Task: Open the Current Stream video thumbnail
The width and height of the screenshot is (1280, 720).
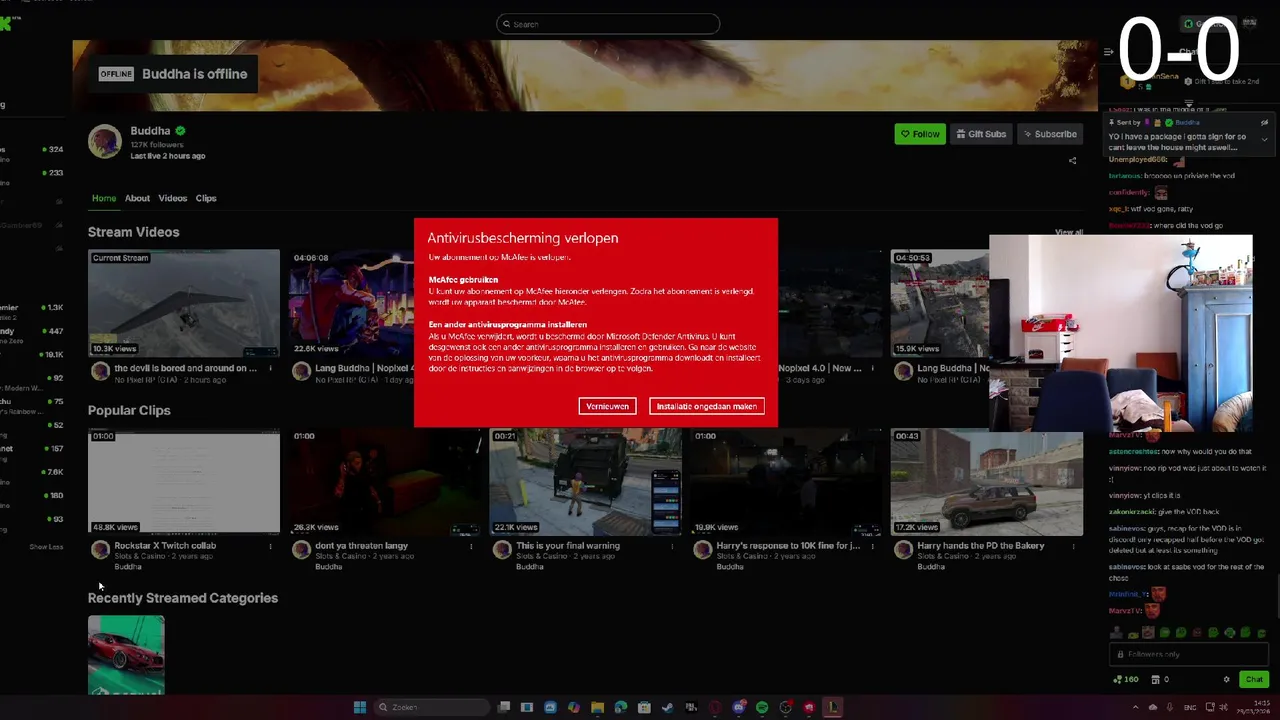Action: pos(184,303)
